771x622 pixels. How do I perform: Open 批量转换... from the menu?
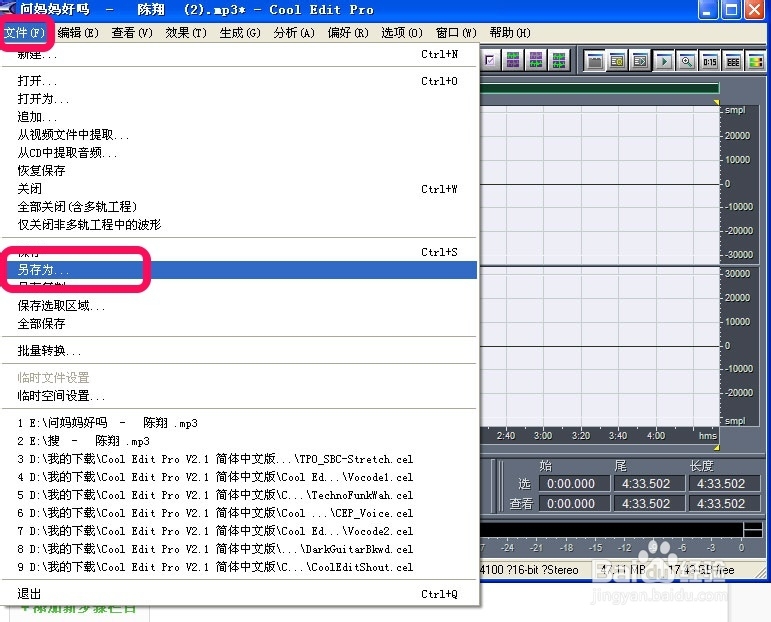(239, 351)
